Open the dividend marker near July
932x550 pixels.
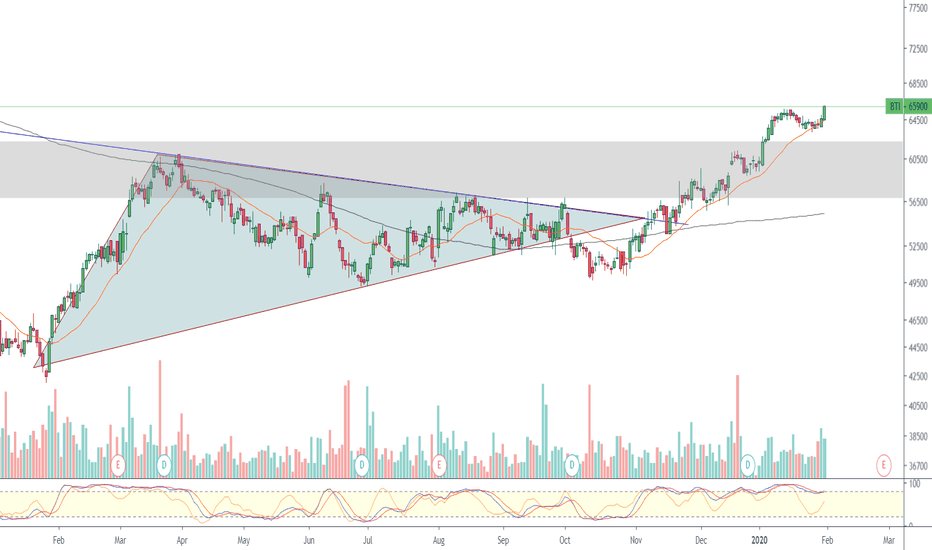tap(361, 464)
